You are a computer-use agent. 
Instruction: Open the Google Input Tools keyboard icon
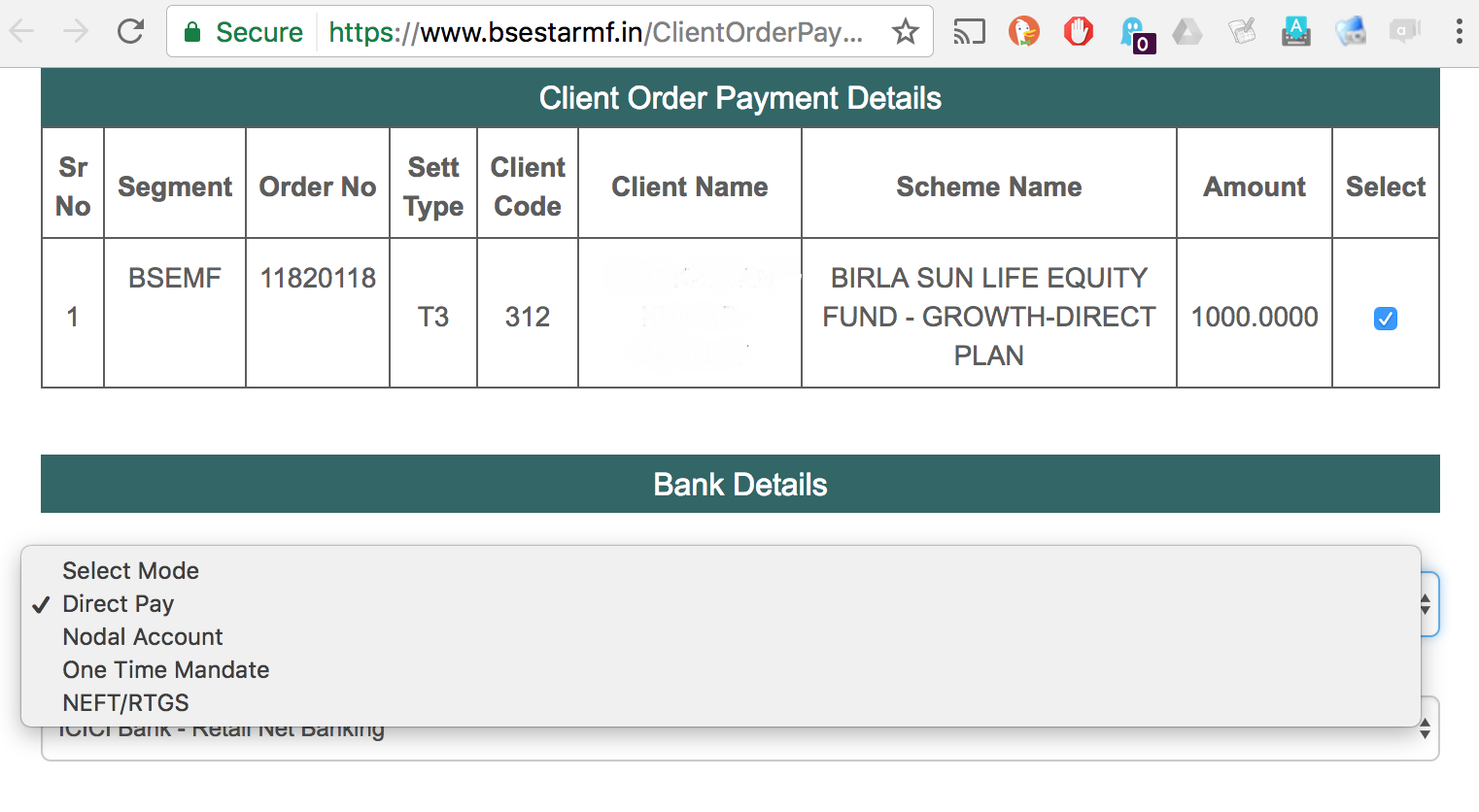click(1295, 32)
